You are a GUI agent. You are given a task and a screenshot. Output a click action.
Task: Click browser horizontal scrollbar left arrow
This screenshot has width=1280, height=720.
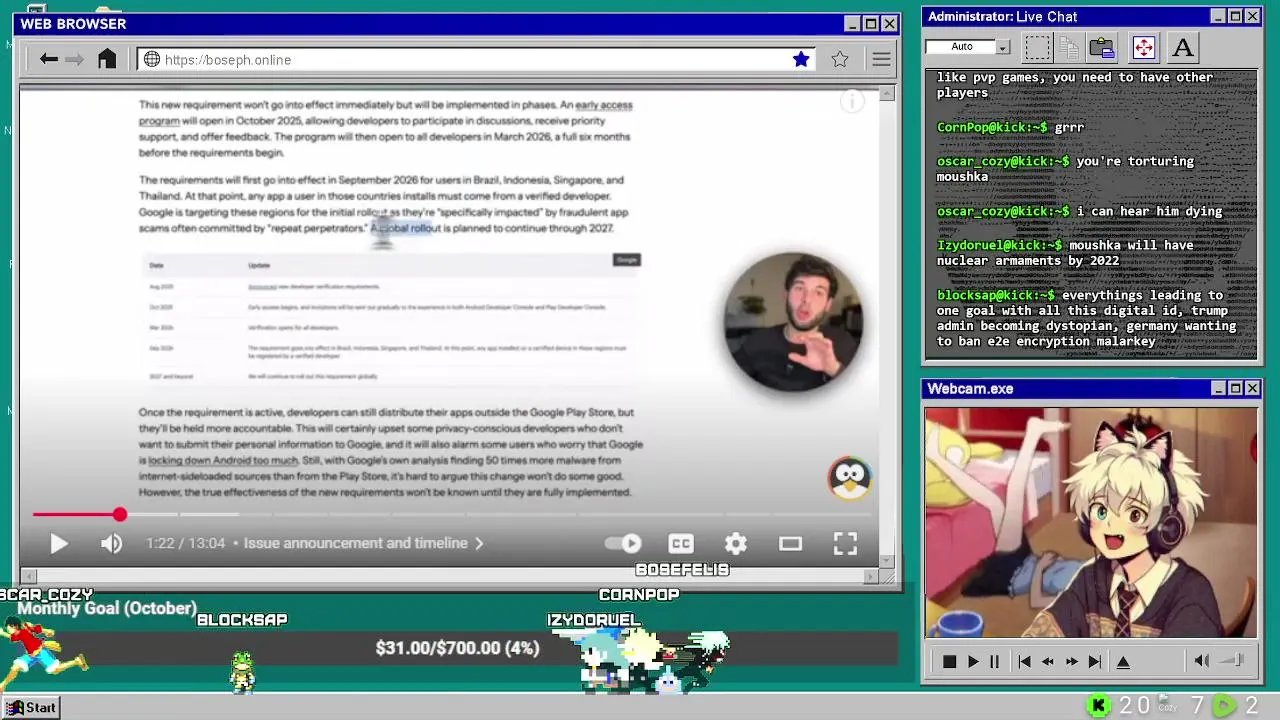tap(27, 576)
